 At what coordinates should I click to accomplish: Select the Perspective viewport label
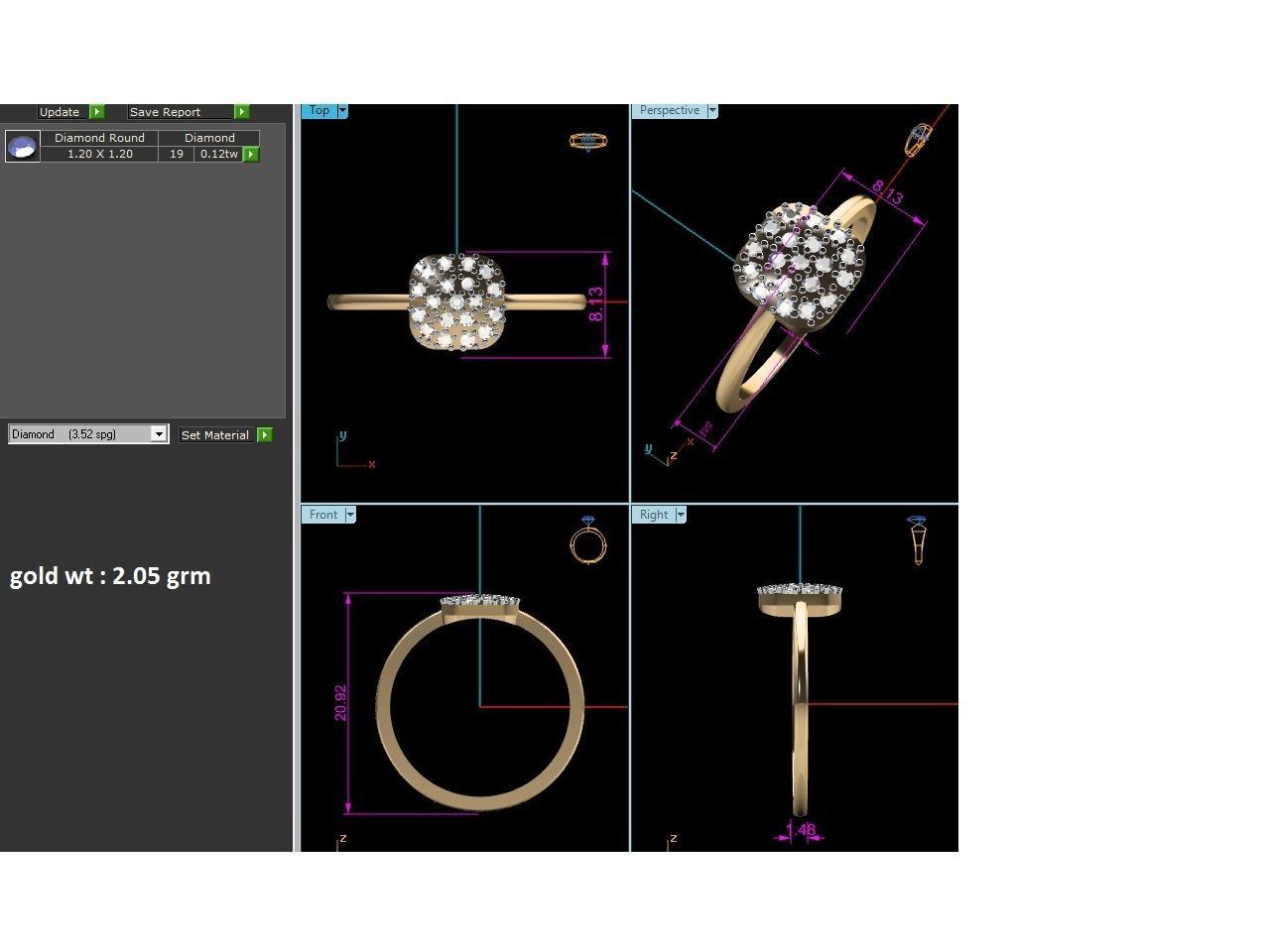coord(670,110)
